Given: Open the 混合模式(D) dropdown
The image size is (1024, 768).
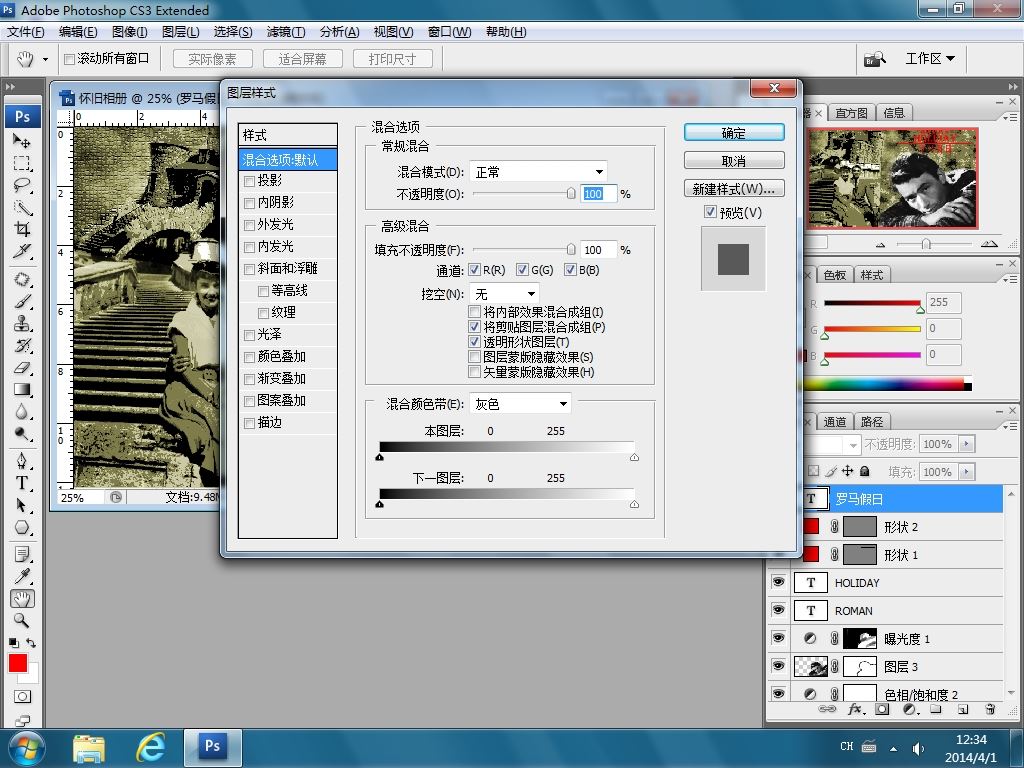Looking at the screenshot, I should (x=538, y=172).
